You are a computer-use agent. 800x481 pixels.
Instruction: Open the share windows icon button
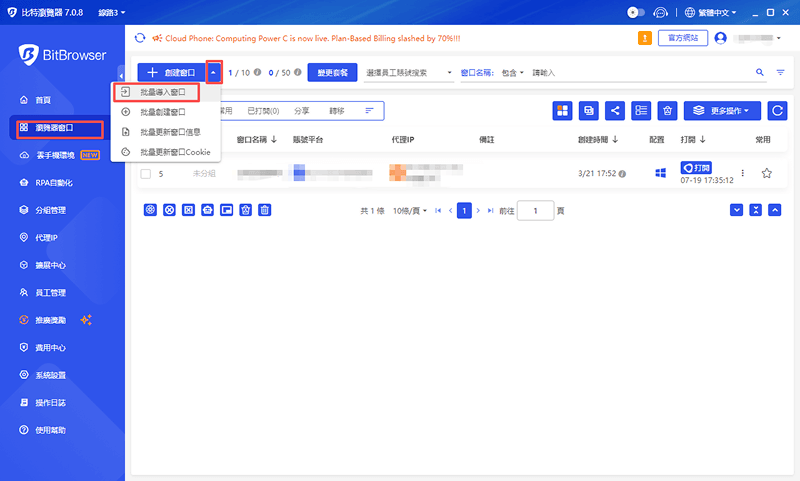click(x=615, y=111)
